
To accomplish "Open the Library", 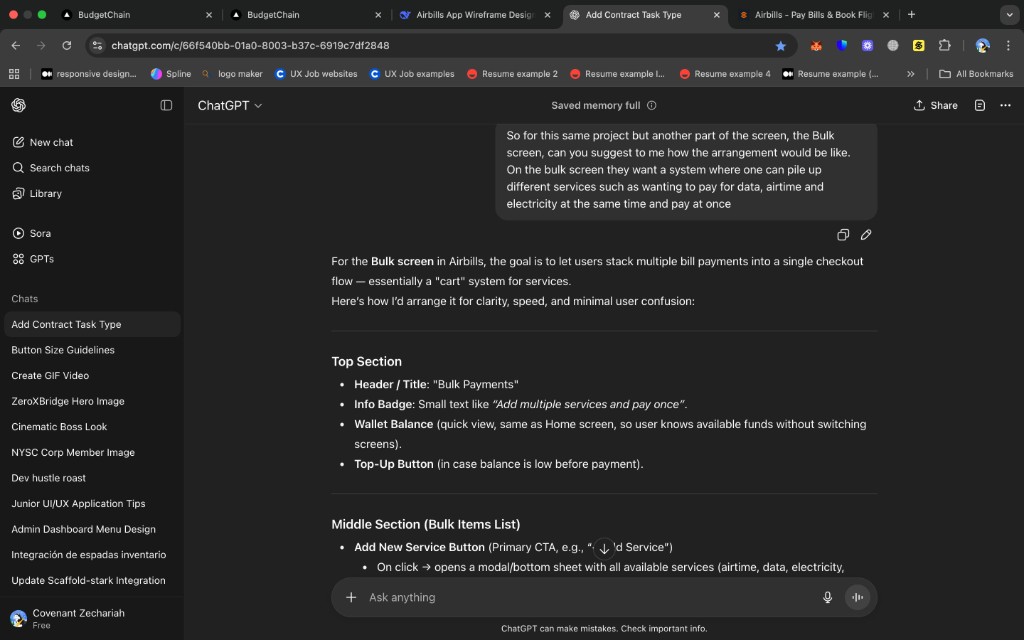I will tap(37, 193).
